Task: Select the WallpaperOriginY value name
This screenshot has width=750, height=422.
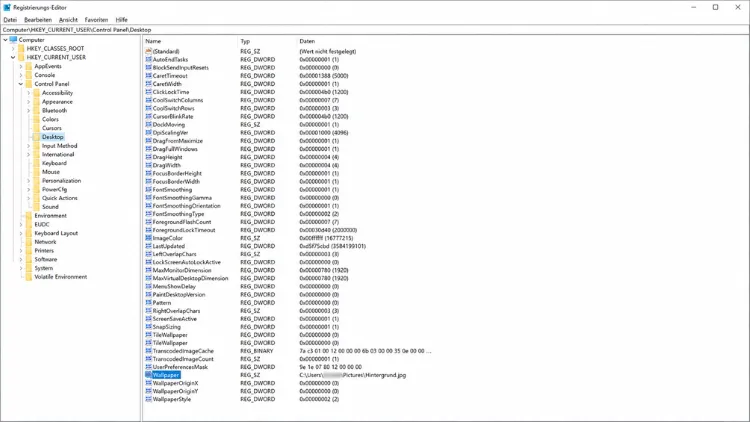Action: (x=175, y=391)
